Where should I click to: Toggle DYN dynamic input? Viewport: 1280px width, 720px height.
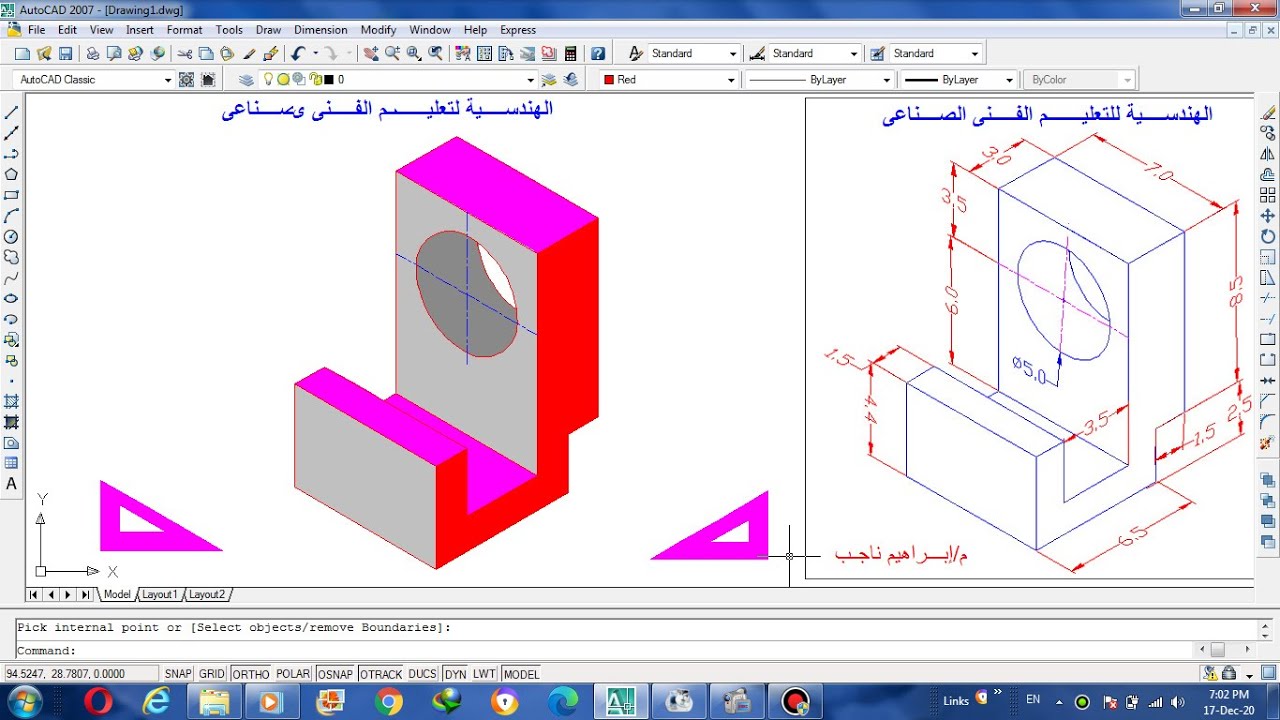(x=456, y=674)
